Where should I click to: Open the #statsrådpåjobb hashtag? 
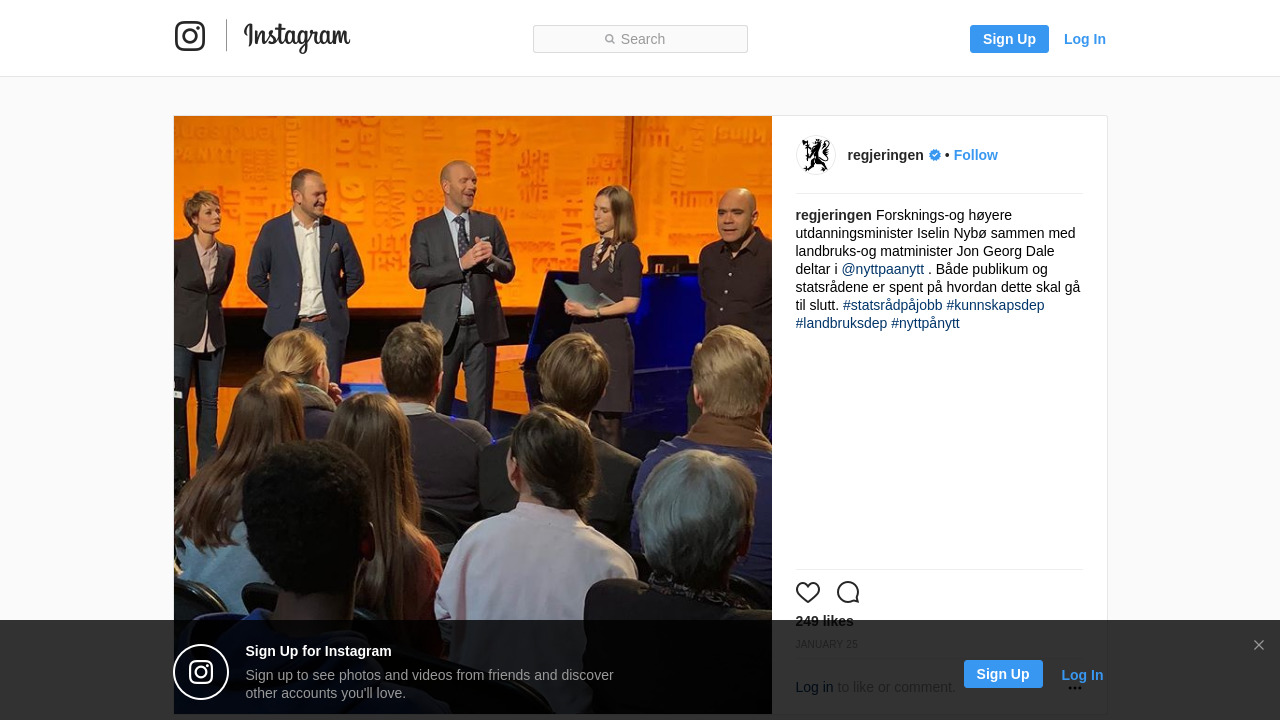pos(893,305)
